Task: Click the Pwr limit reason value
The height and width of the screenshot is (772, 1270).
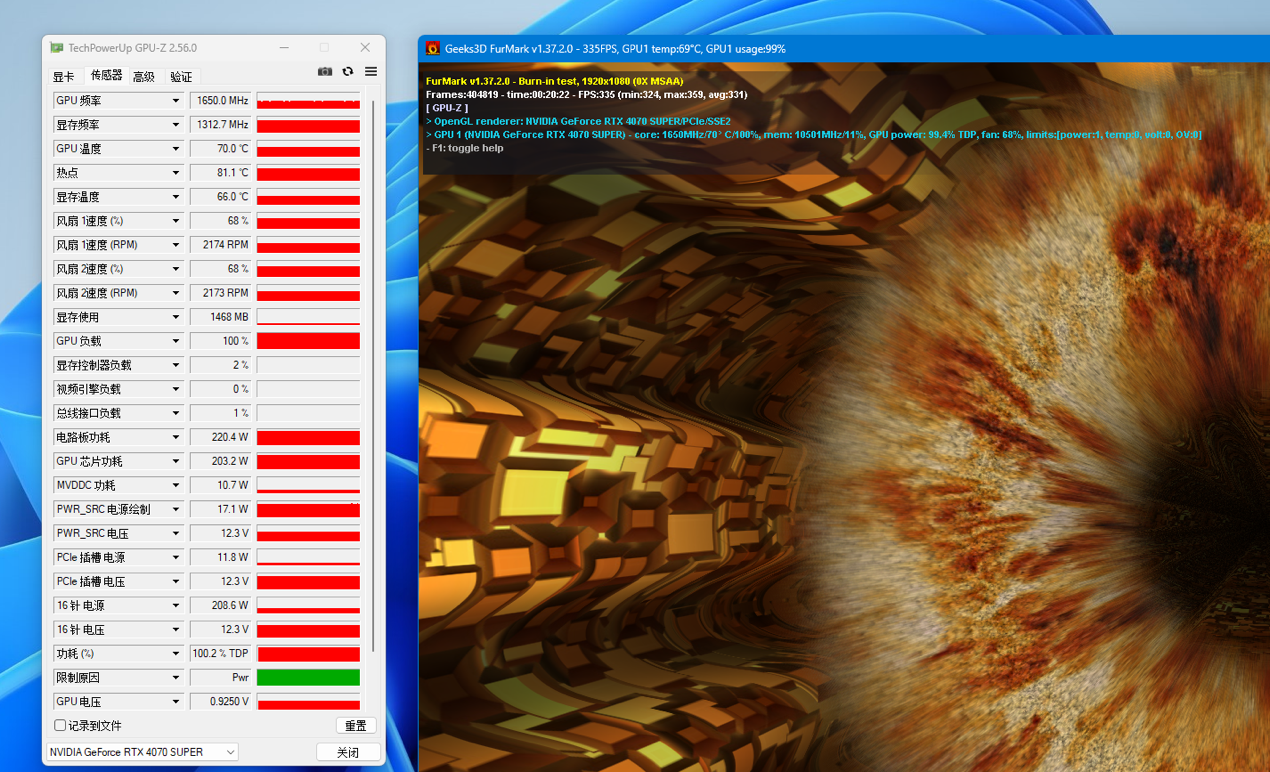Action: click(220, 677)
